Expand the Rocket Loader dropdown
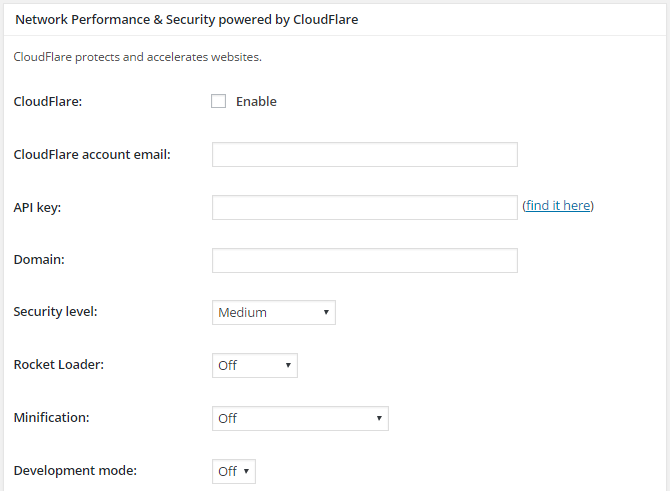670x491 pixels. (x=255, y=365)
